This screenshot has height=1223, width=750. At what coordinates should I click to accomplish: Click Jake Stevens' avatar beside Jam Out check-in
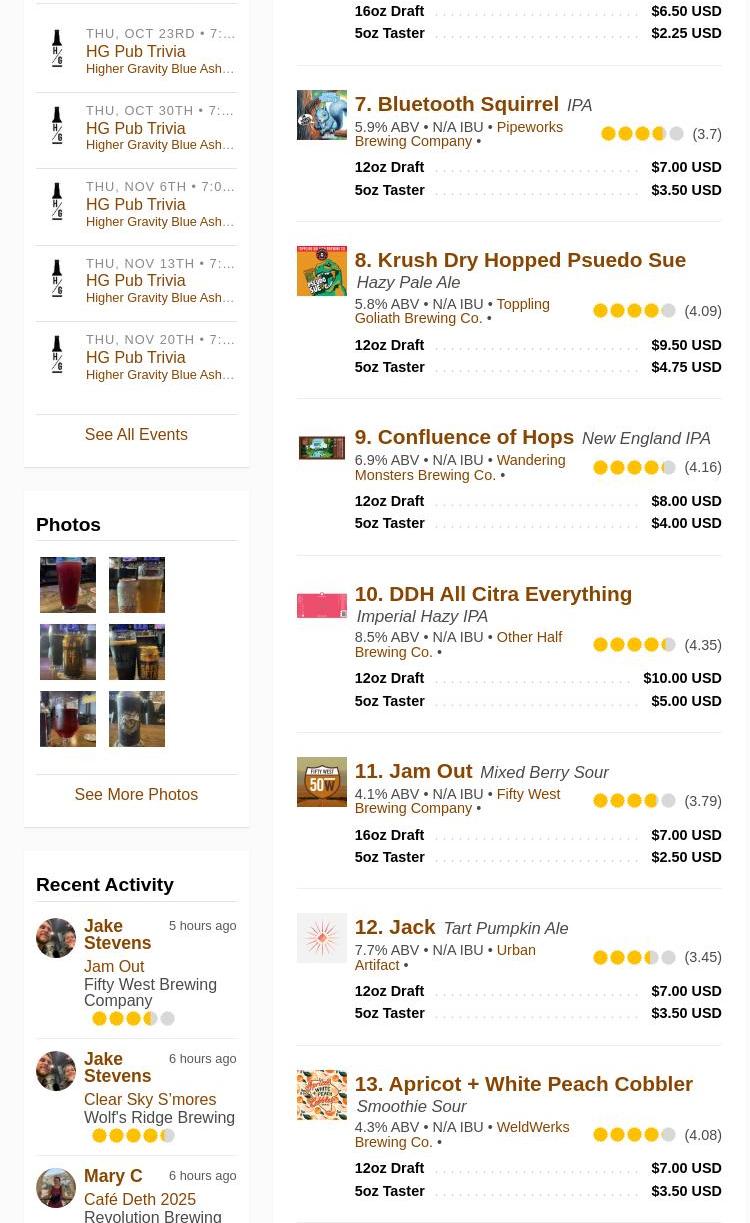[x=56, y=938]
